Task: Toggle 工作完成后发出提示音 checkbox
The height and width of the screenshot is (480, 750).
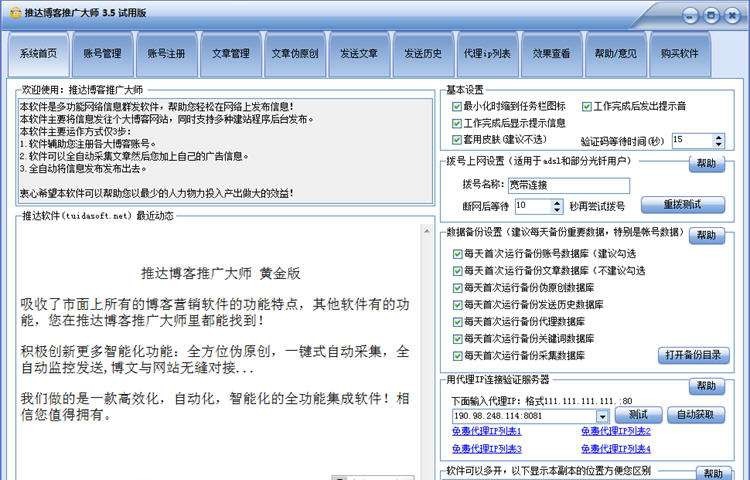Action: click(x=587, y=106)
